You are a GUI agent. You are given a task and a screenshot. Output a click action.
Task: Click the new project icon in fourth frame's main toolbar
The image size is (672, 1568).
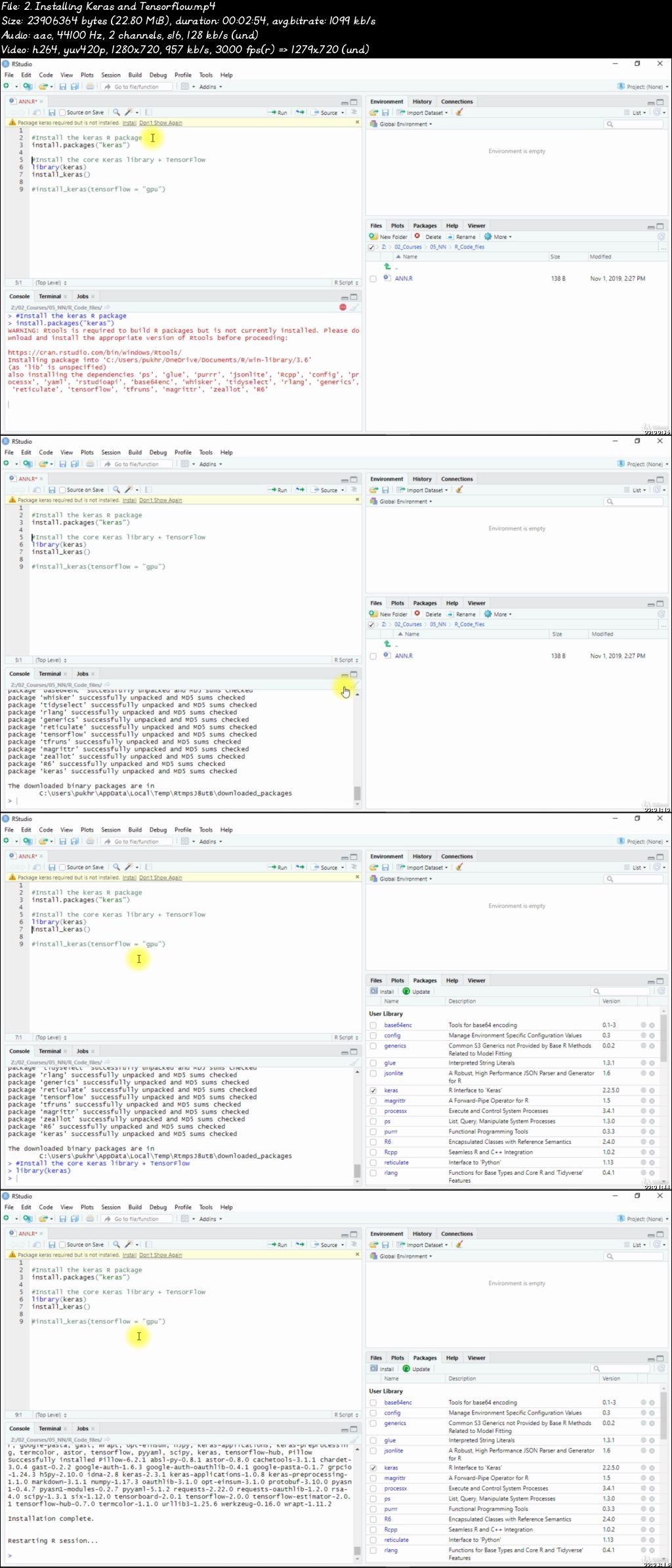click(x=27, y=1219)
